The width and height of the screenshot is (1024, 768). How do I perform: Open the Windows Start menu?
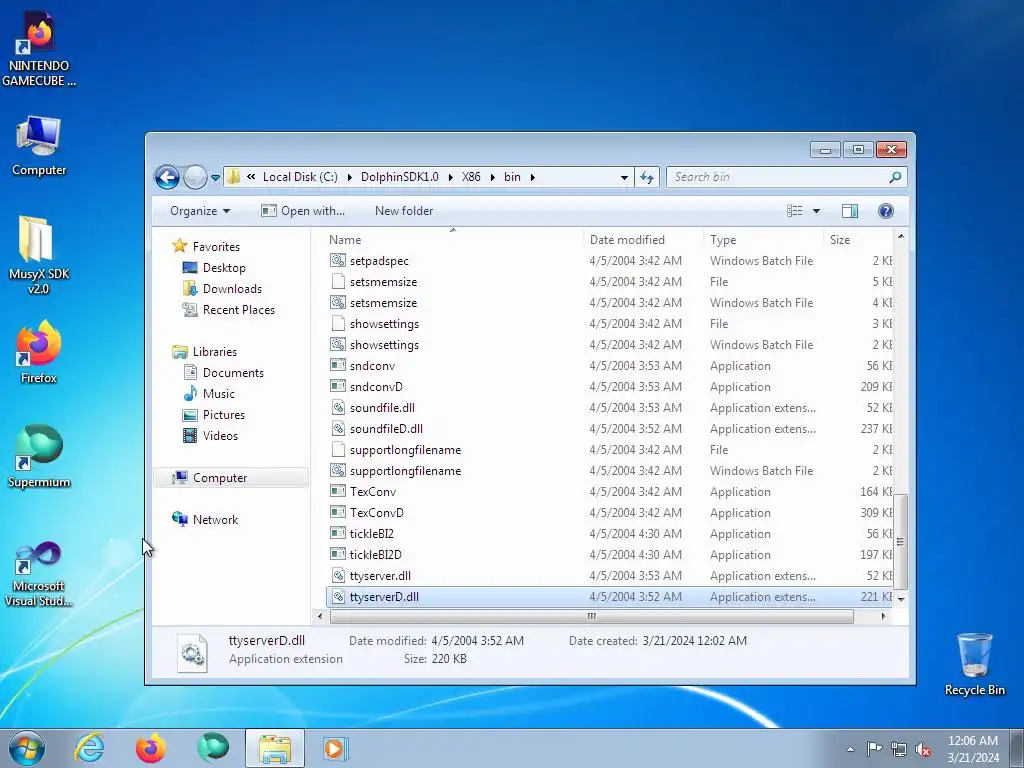coord(27,748)
